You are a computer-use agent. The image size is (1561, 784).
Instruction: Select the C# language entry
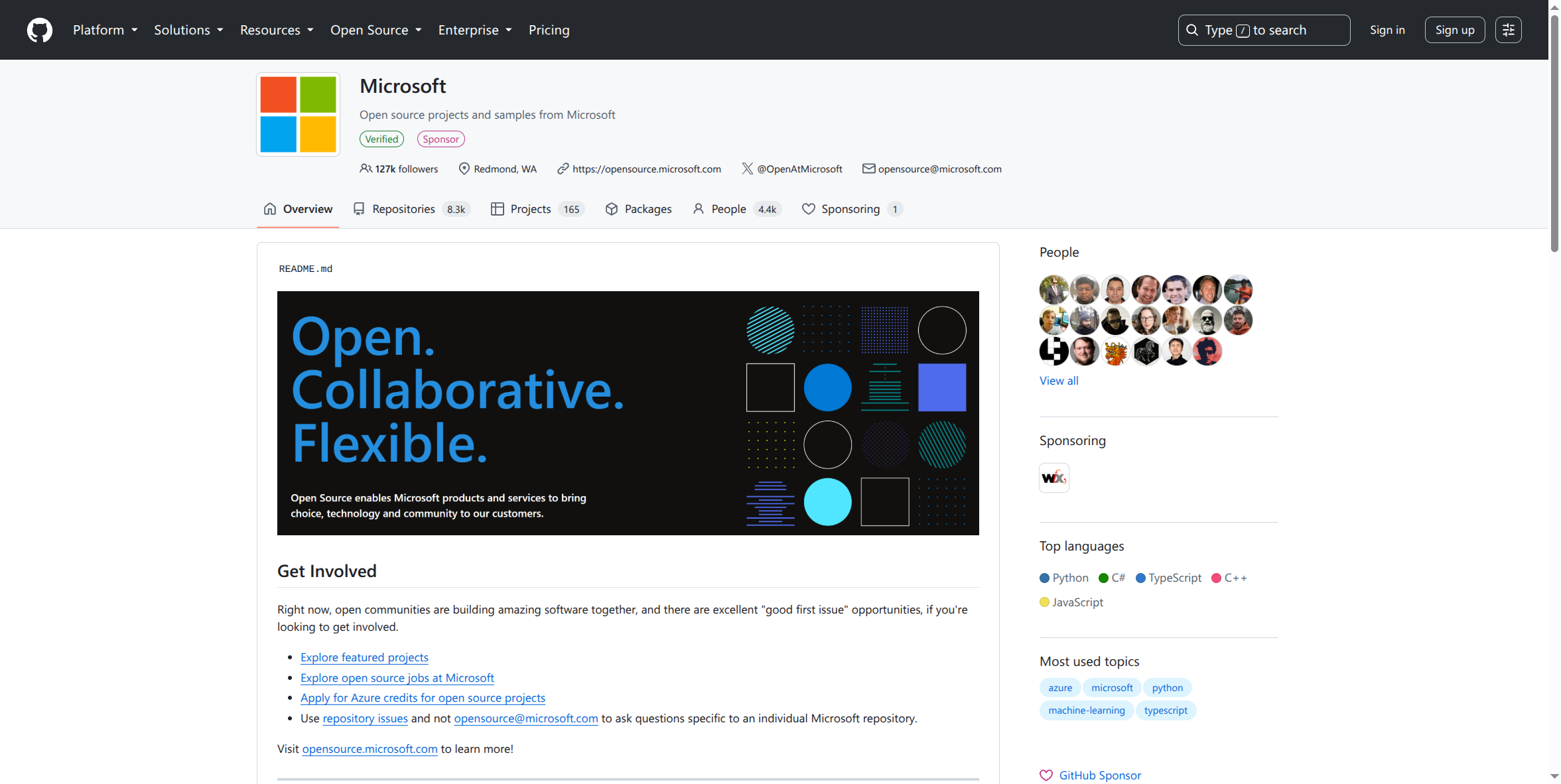tap(1112, 577)
